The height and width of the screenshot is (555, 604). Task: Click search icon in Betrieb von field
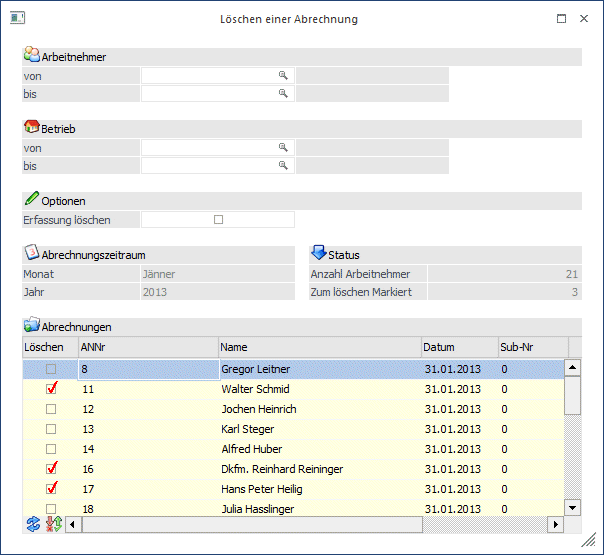(x=283, y=147)
